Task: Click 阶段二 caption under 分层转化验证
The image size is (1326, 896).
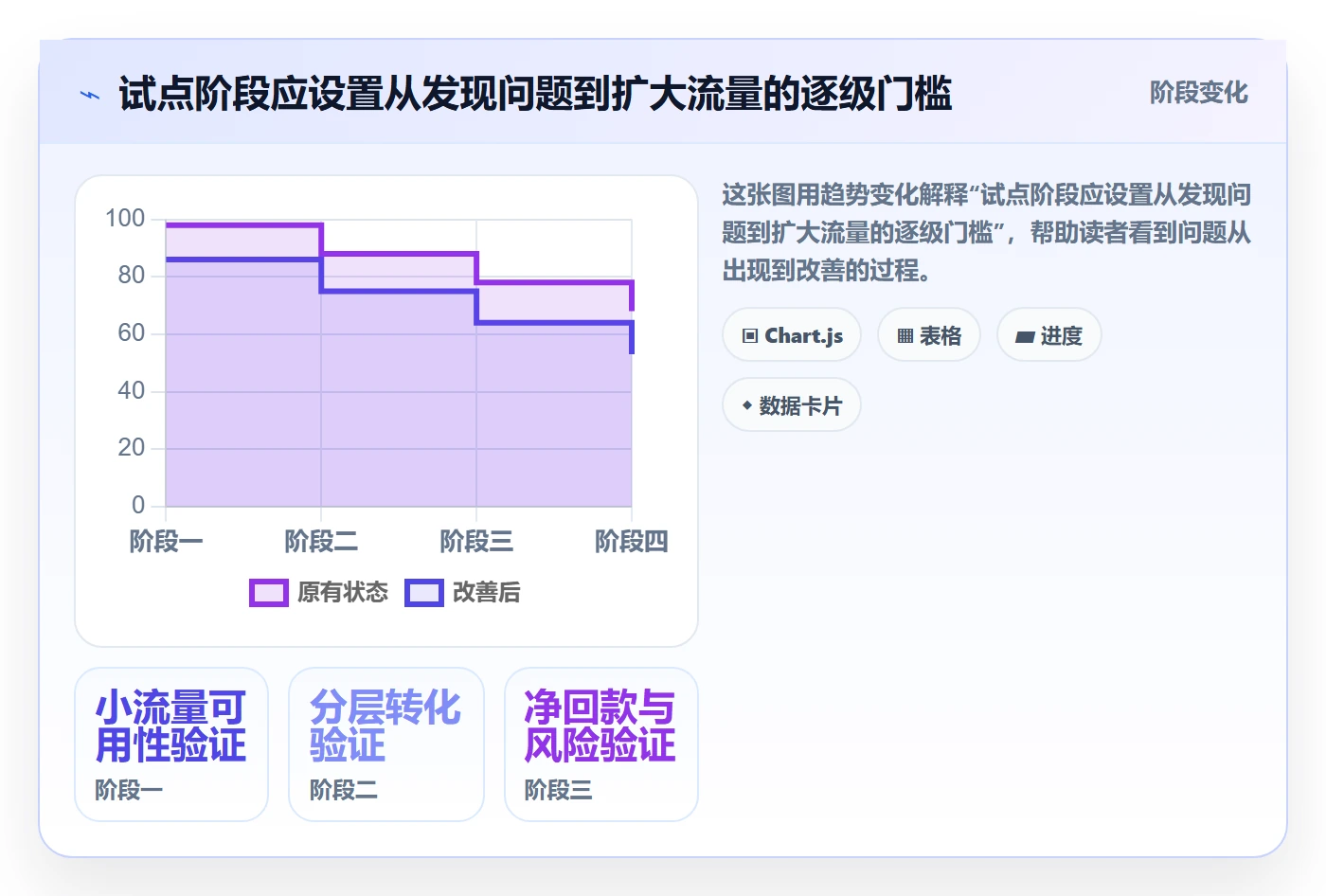Action: coord(344,789)
